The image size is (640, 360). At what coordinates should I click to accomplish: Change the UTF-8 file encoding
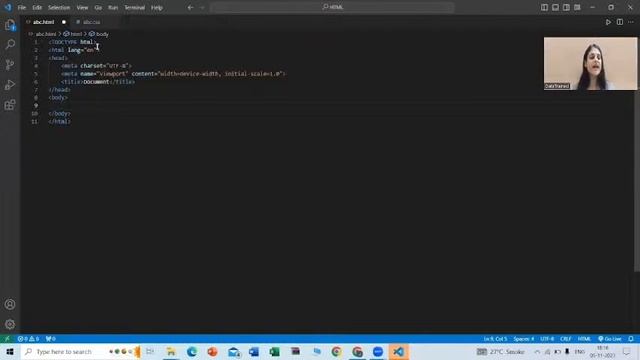[x=547, y=339]
